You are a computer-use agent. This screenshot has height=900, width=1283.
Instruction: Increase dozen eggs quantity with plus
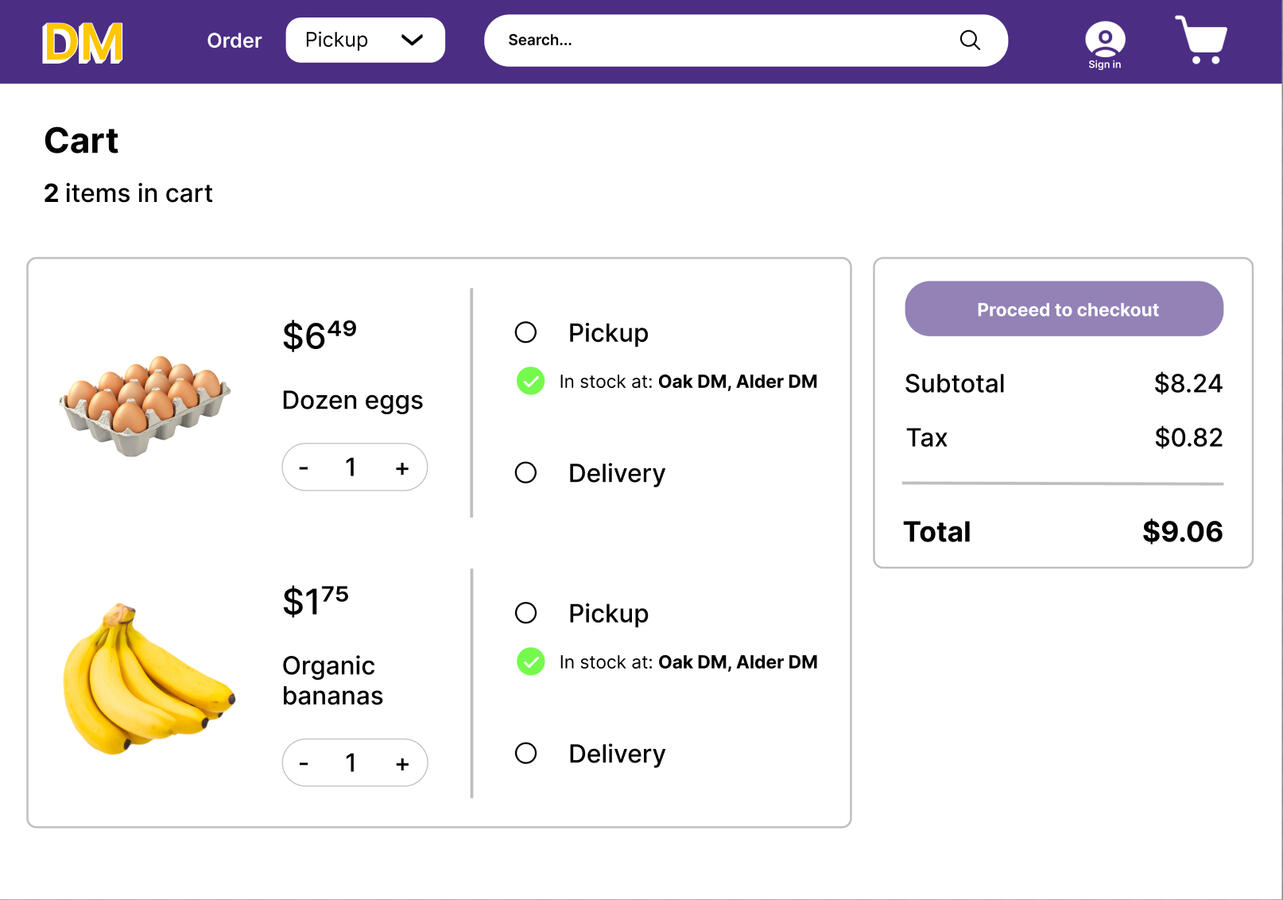coord(402,468)
